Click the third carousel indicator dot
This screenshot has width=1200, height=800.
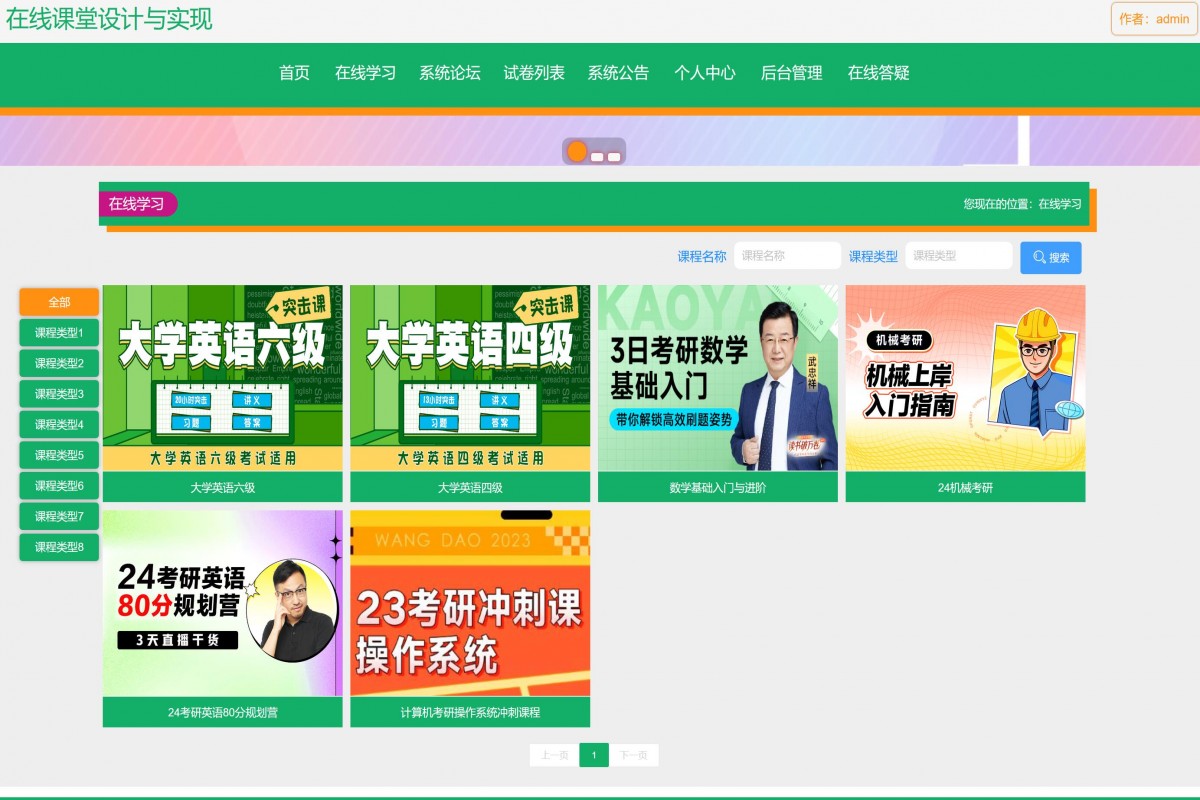point(611,156)
